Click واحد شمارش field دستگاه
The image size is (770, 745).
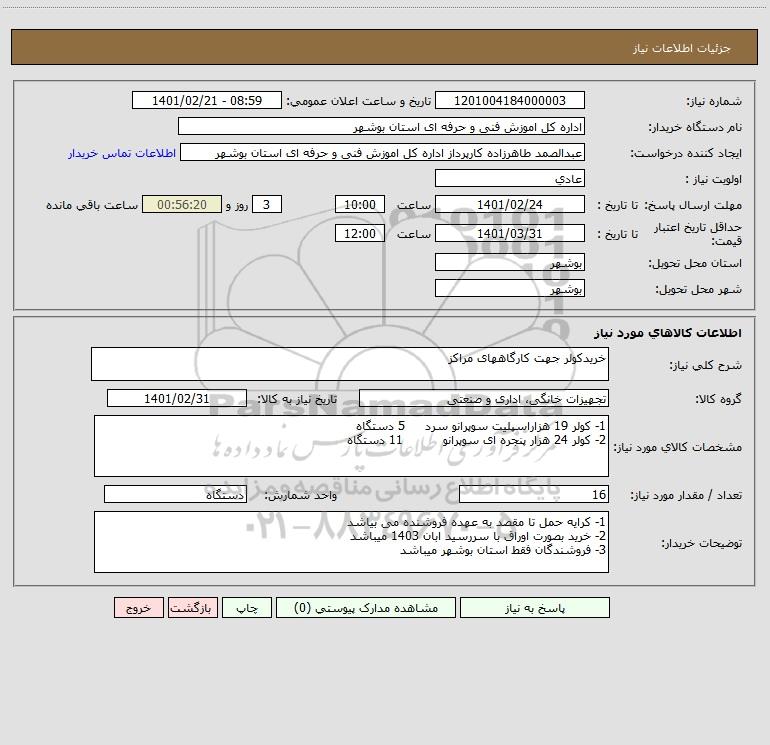pyautogui.click(x=175, y=495)
